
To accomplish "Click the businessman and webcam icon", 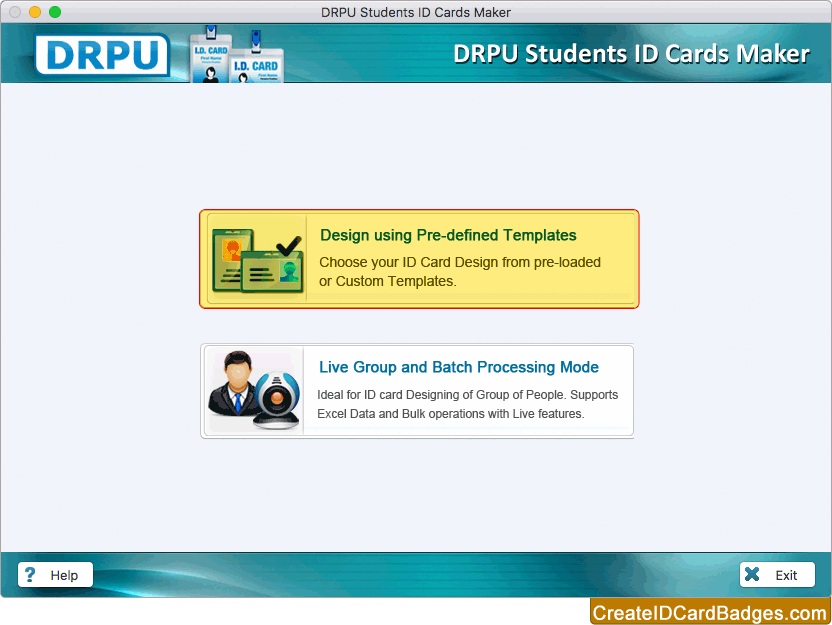I will [254, 390].
